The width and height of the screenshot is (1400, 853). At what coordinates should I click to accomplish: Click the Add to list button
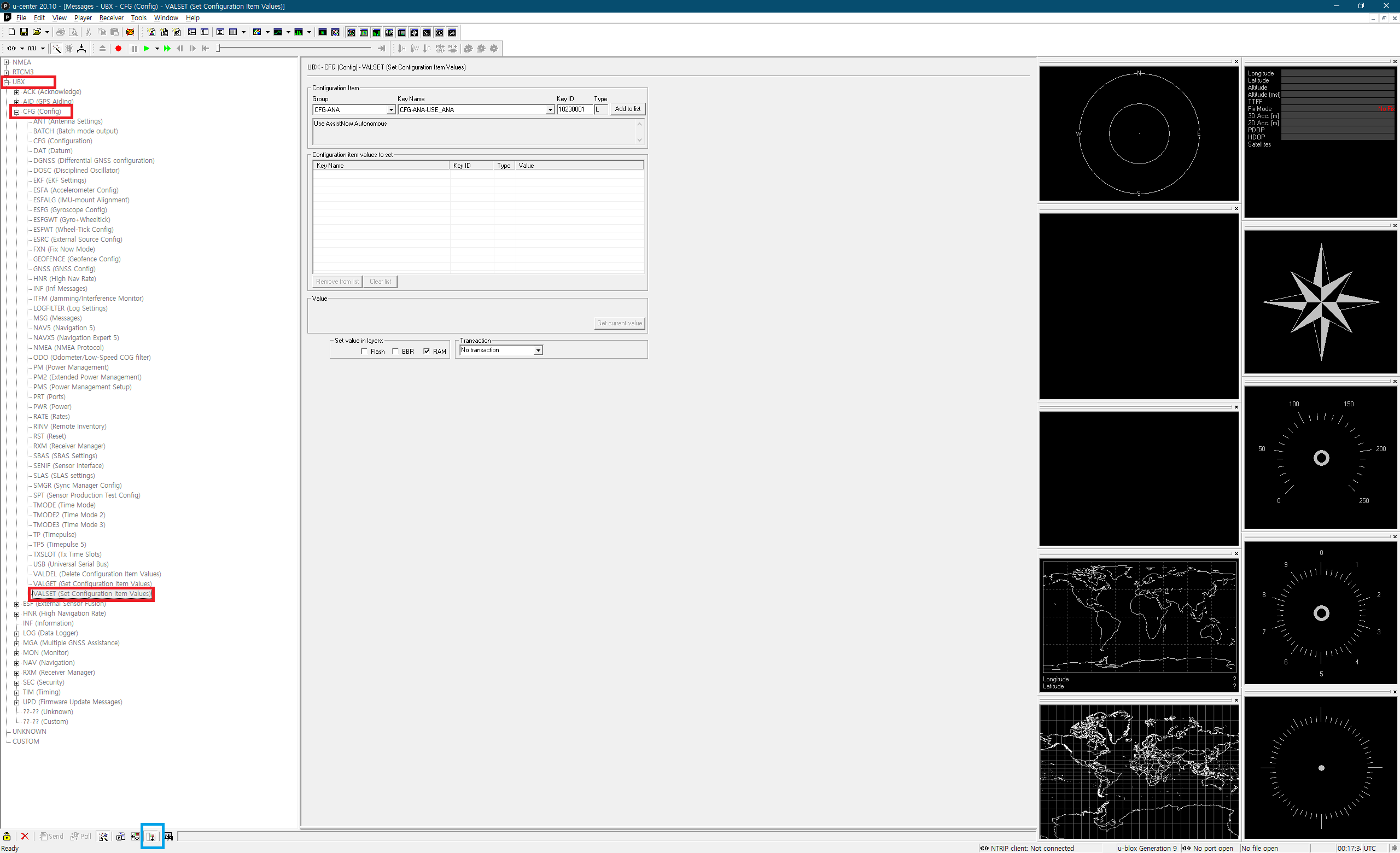627,109
